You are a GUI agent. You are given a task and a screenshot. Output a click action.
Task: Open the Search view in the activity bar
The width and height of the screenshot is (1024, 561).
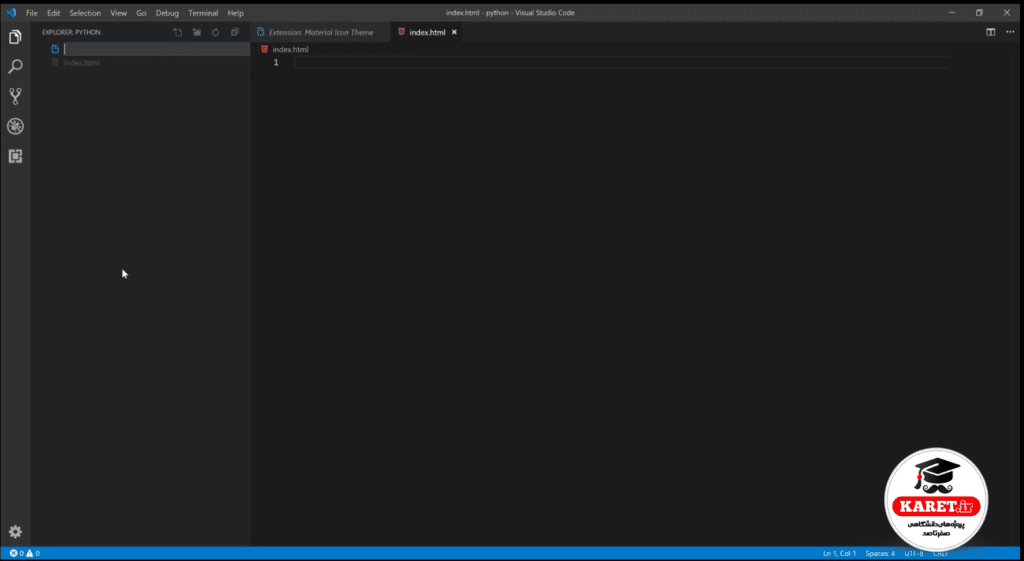pos(15,67)
